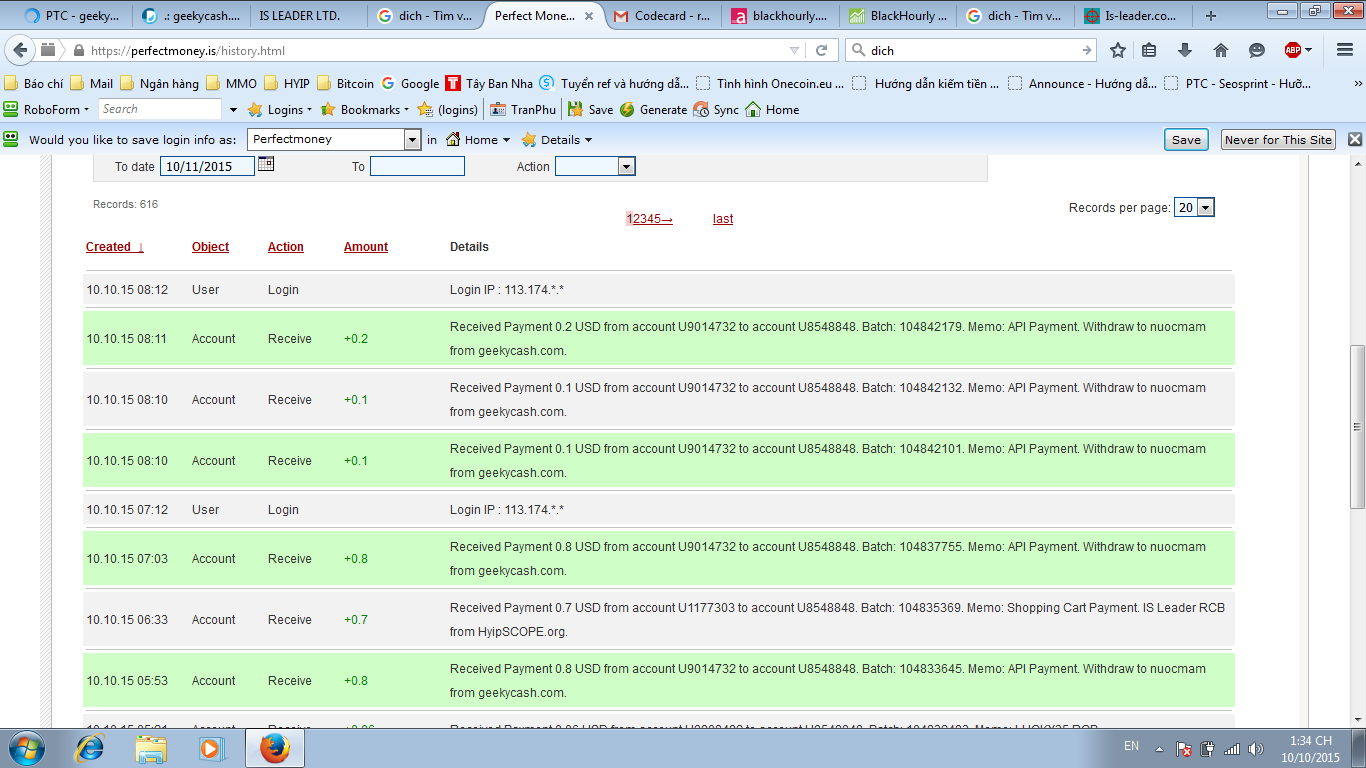Dismiss the save login info bar
This screenshot has width=1366, height=768.
pos(1355,140)
